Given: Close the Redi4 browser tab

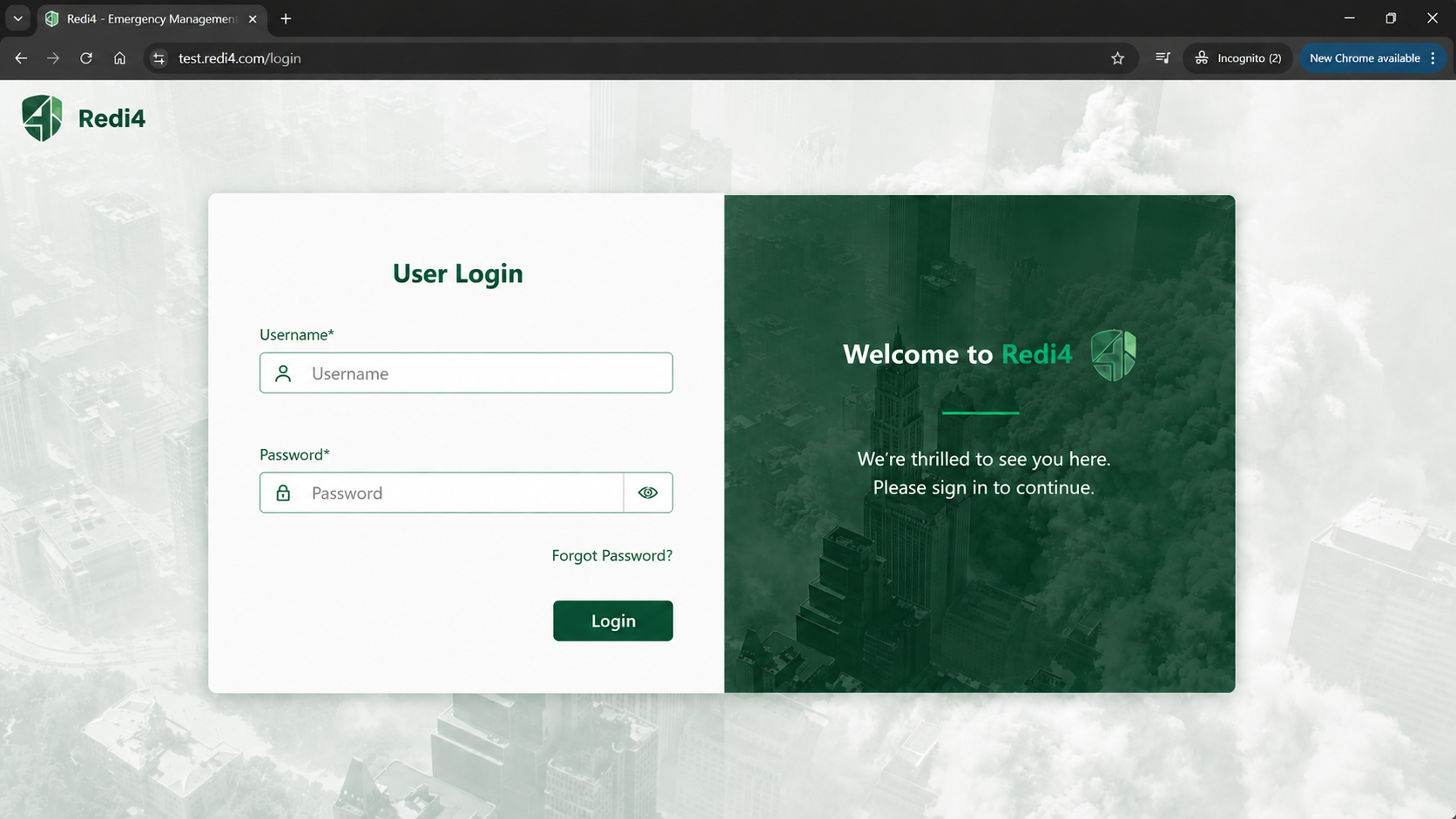Looking at the screenshot, I should pos(253,19).
